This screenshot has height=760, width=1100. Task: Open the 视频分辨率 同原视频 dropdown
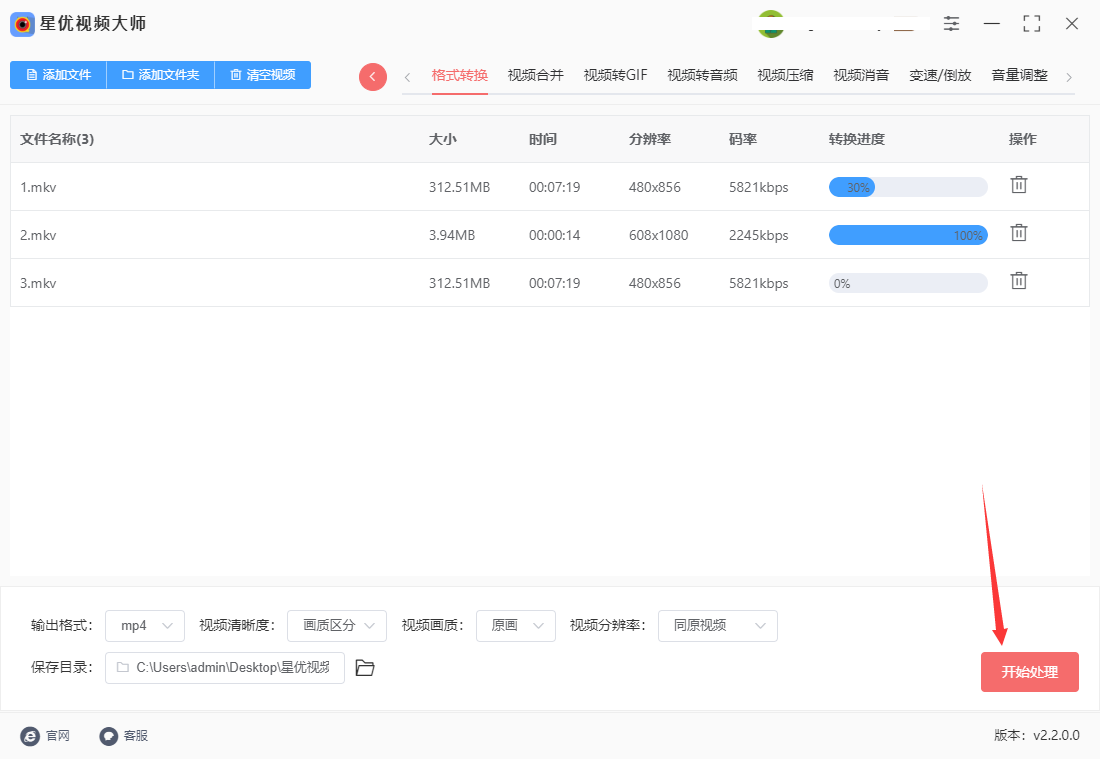pos(717,625)
